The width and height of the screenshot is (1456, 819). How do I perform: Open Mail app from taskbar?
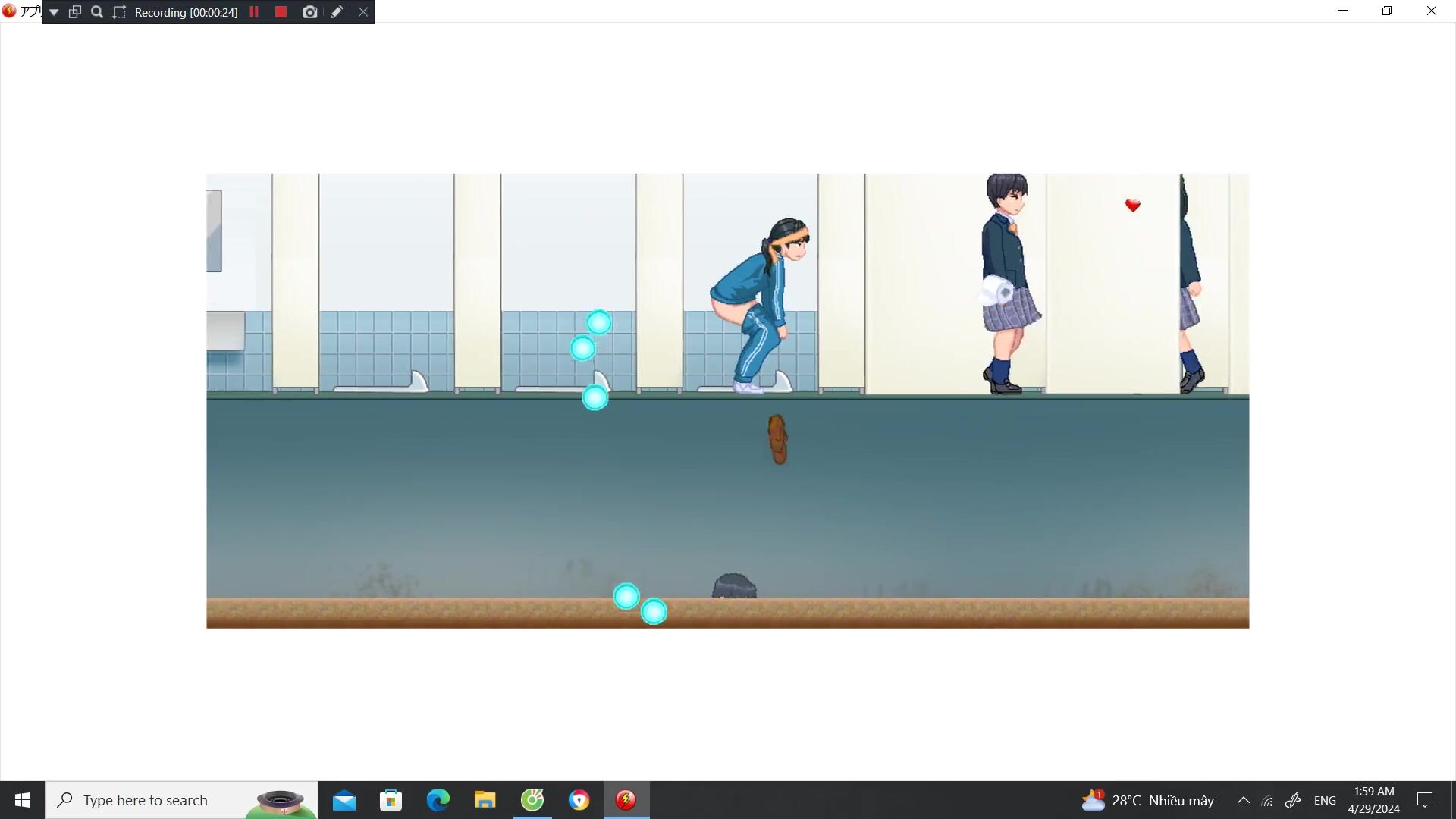tap(344, 800)
